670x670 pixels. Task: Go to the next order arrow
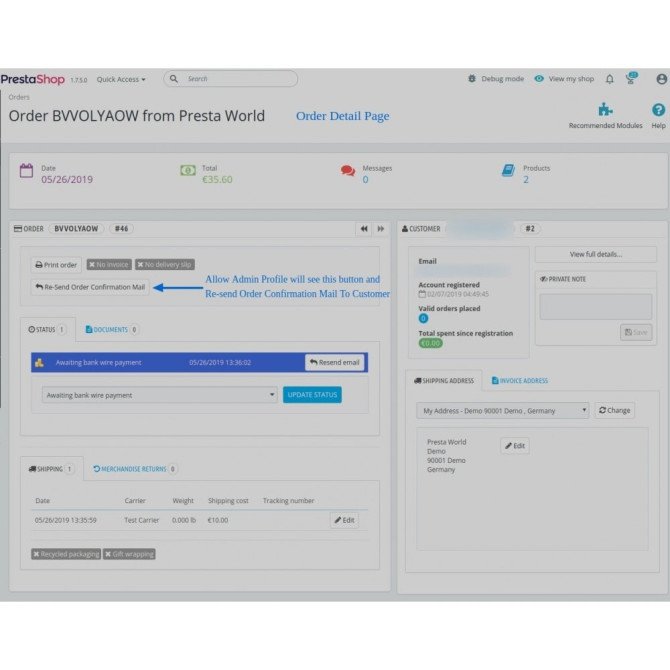380,229
